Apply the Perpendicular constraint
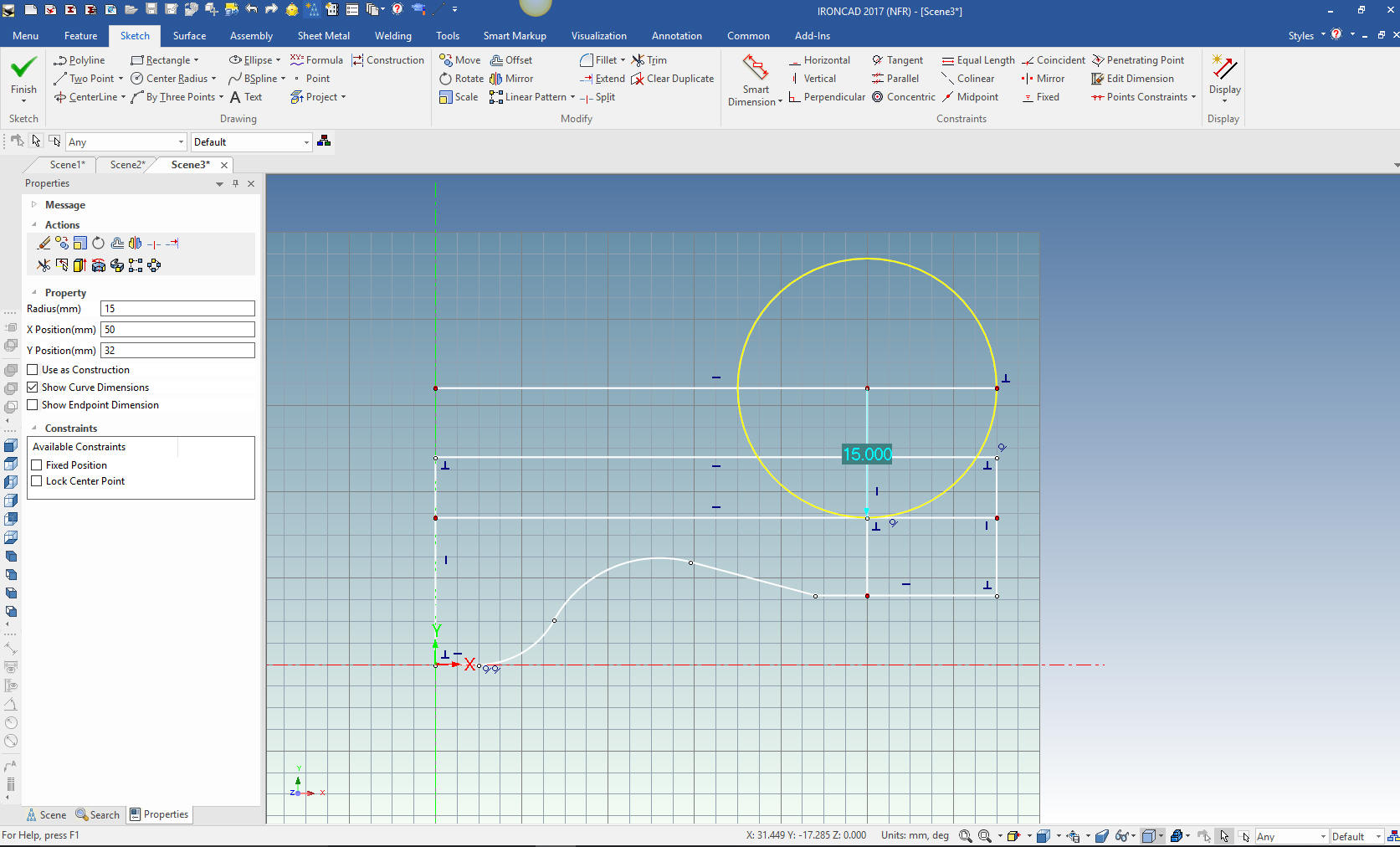1400x847 pixels. tap(827, 97)
